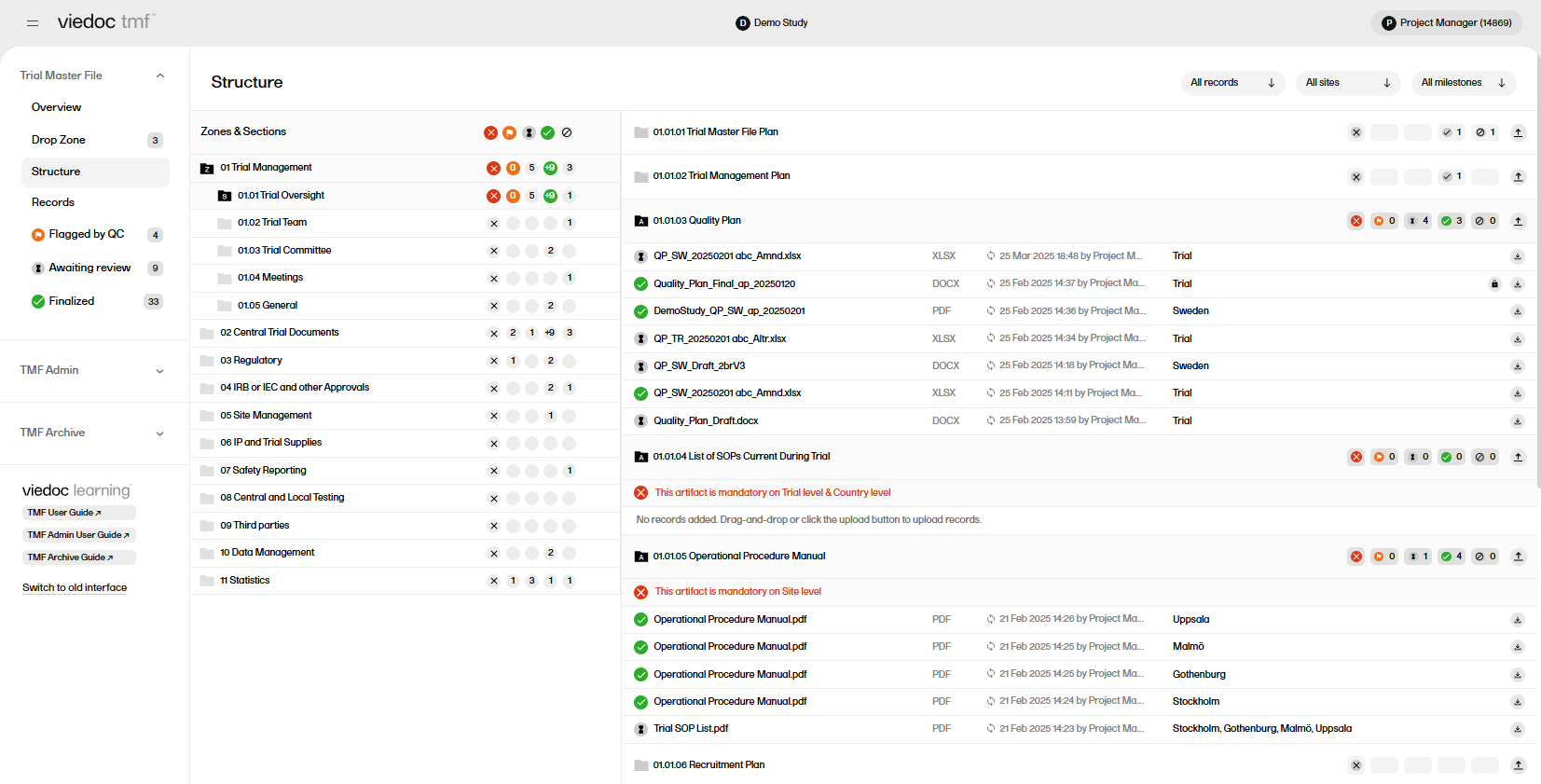Open the All records dropdown

click(1231, 83)
